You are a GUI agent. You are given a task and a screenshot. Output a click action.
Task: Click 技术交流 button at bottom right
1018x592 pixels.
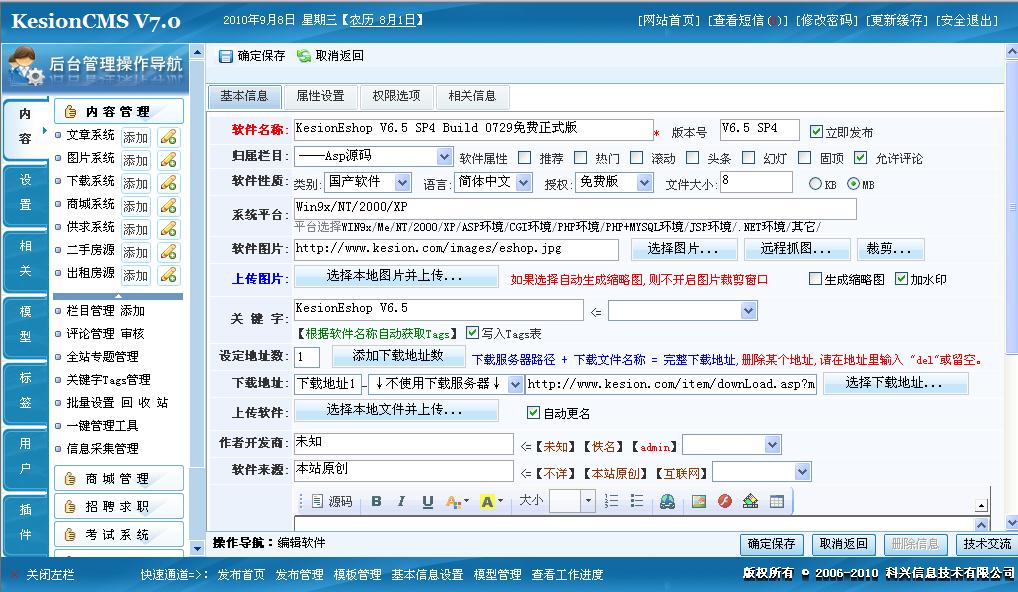point(987,544)
